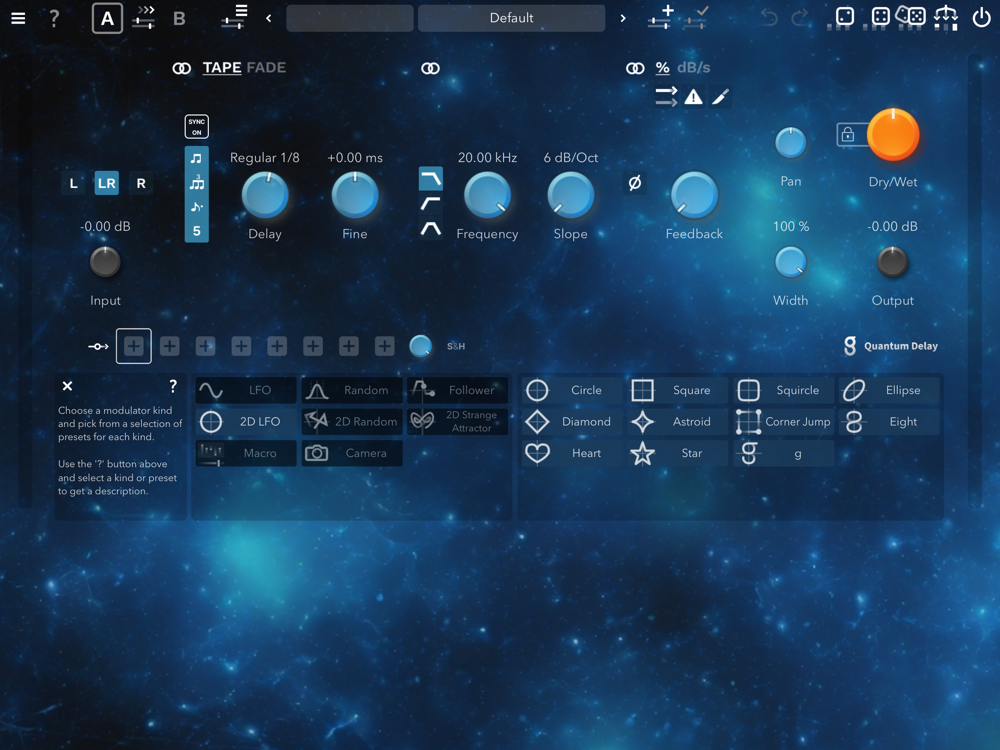Select LR channel button

click(x=107, y=184)
